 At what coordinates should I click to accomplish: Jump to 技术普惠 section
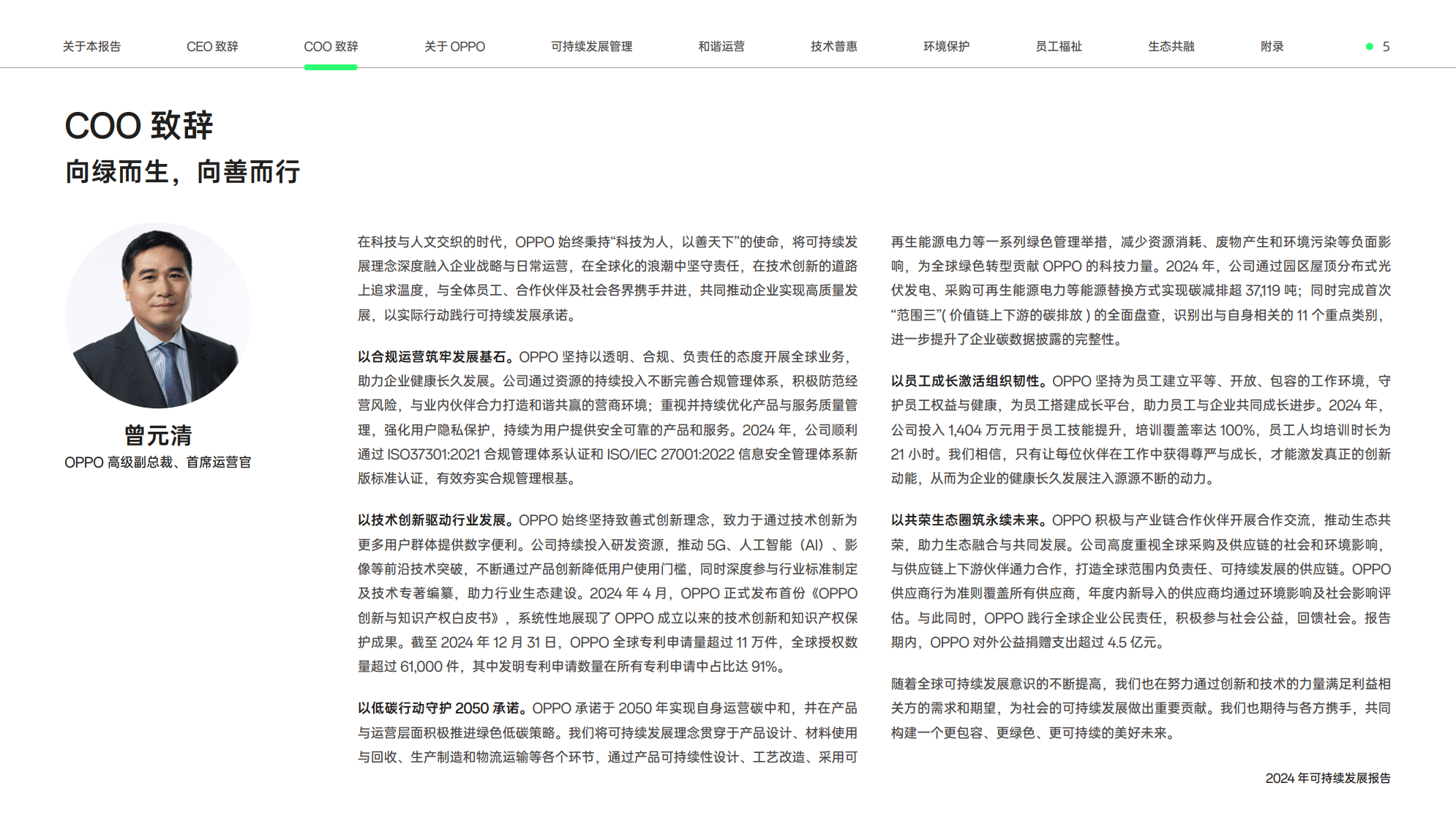[x=833, y=46]
